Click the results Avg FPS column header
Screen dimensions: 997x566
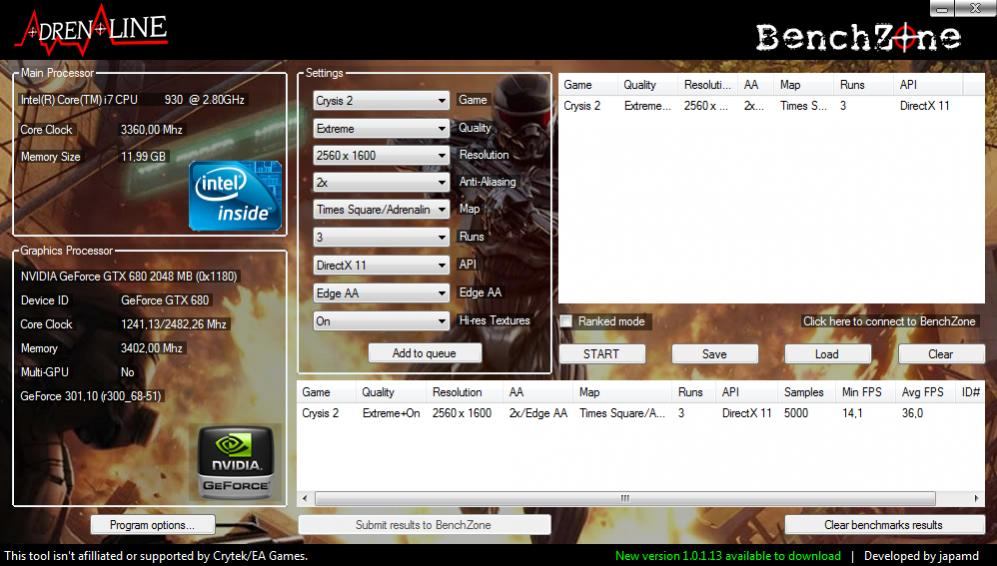(x=925, y=392)
